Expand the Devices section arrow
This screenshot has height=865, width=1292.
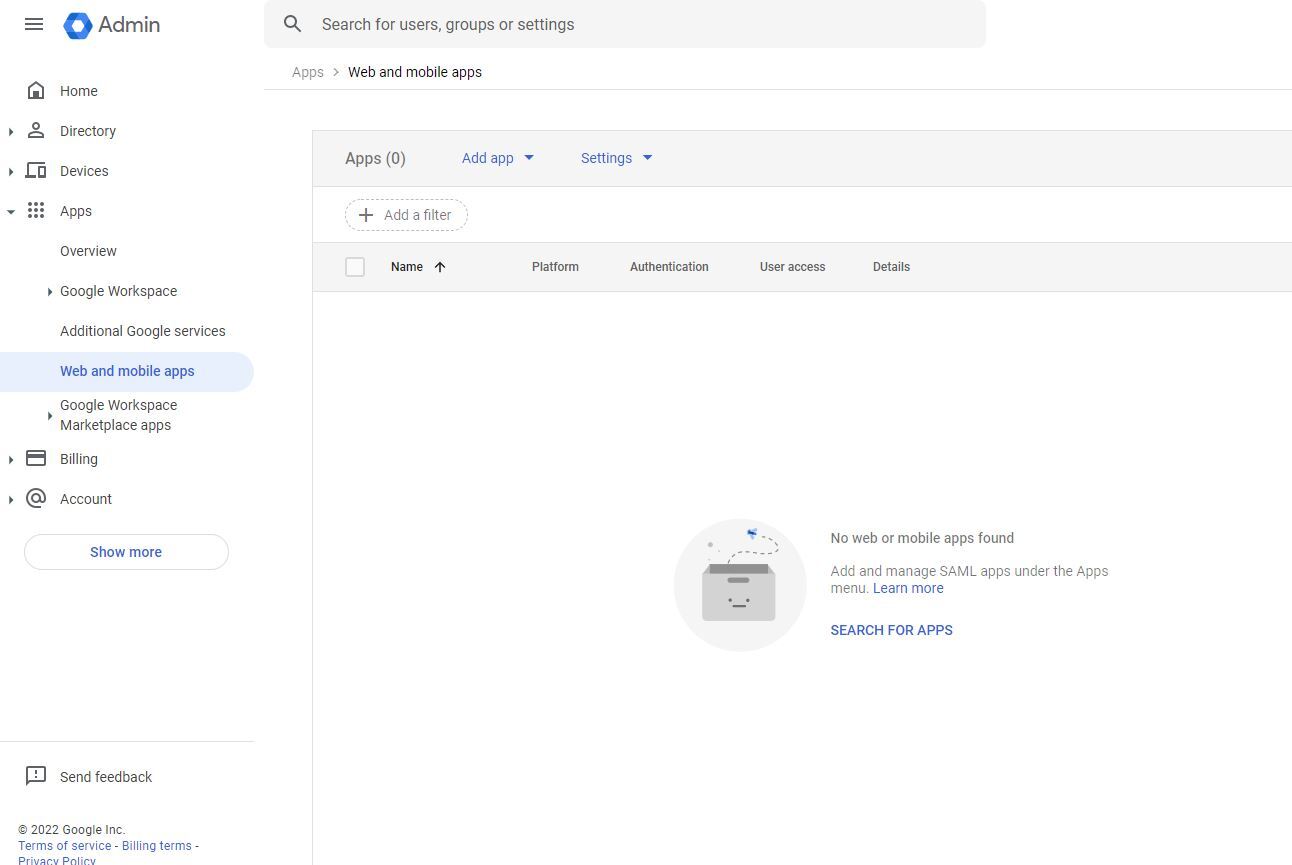click(x=11, y=171)
